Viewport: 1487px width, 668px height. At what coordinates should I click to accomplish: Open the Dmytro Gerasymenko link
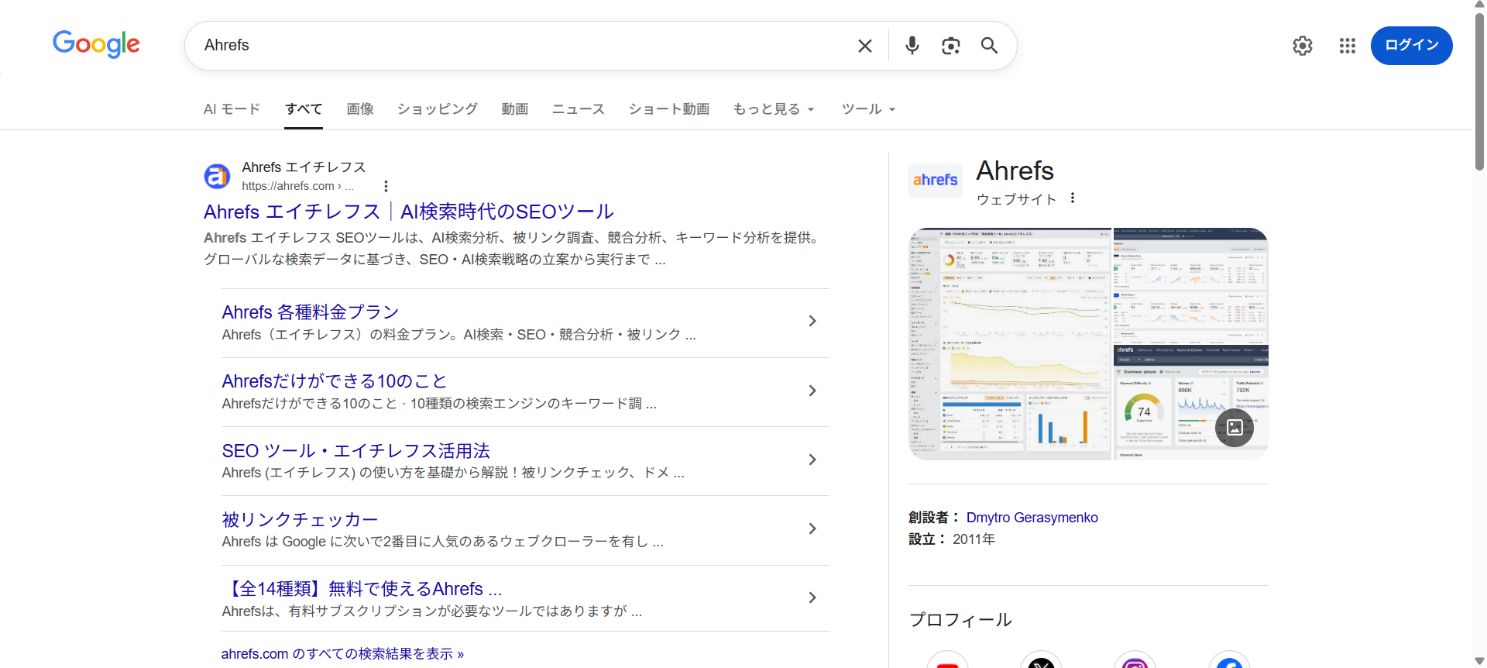click(1032, 517)
